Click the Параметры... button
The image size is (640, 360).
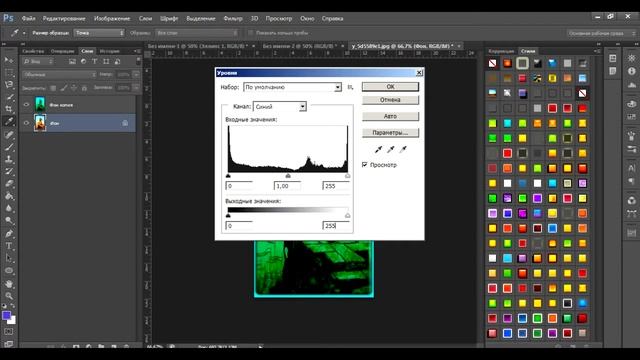click(x=390, y=133)
